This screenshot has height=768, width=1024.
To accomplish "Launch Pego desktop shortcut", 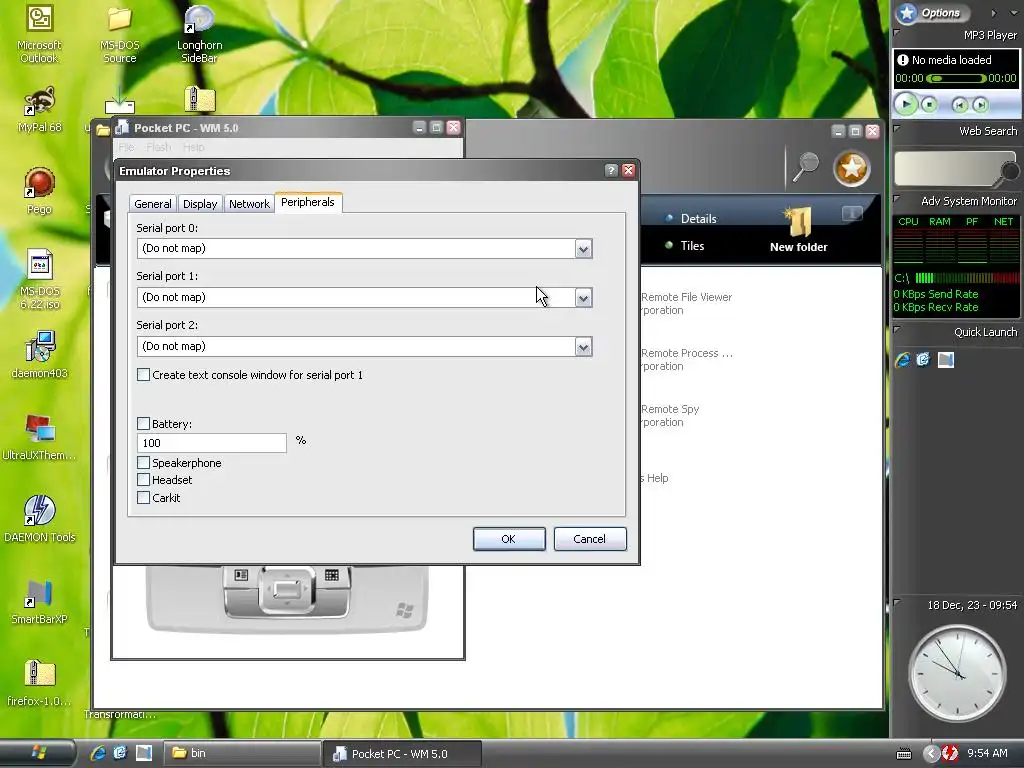I will (x=39, y=191).
